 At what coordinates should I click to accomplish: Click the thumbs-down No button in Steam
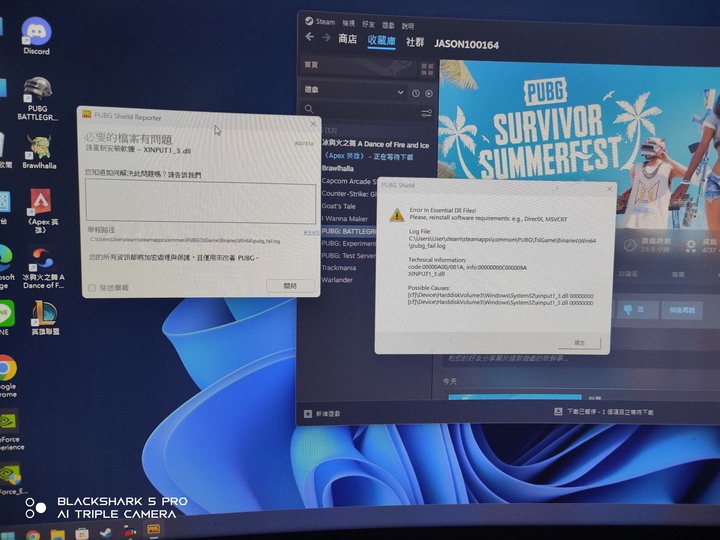tap(635, 310)
